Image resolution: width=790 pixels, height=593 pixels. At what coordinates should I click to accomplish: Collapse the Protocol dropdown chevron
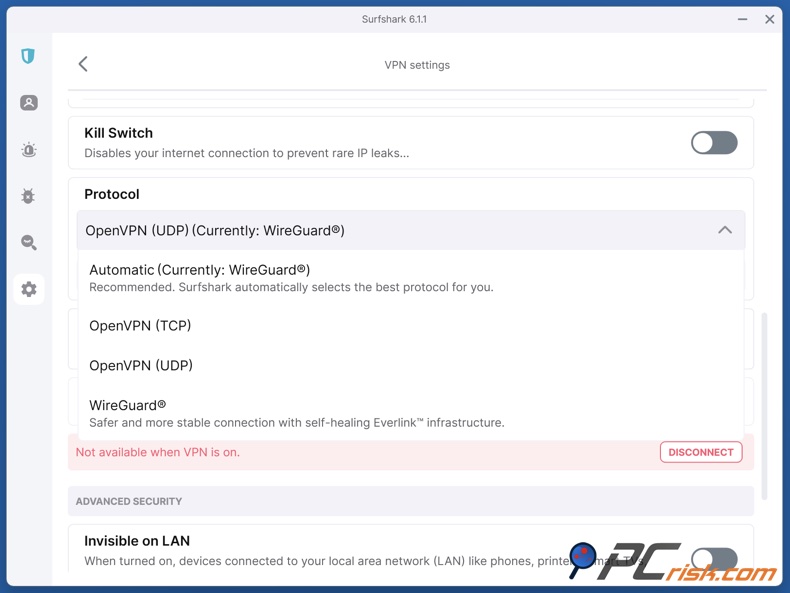click(724, 230)
